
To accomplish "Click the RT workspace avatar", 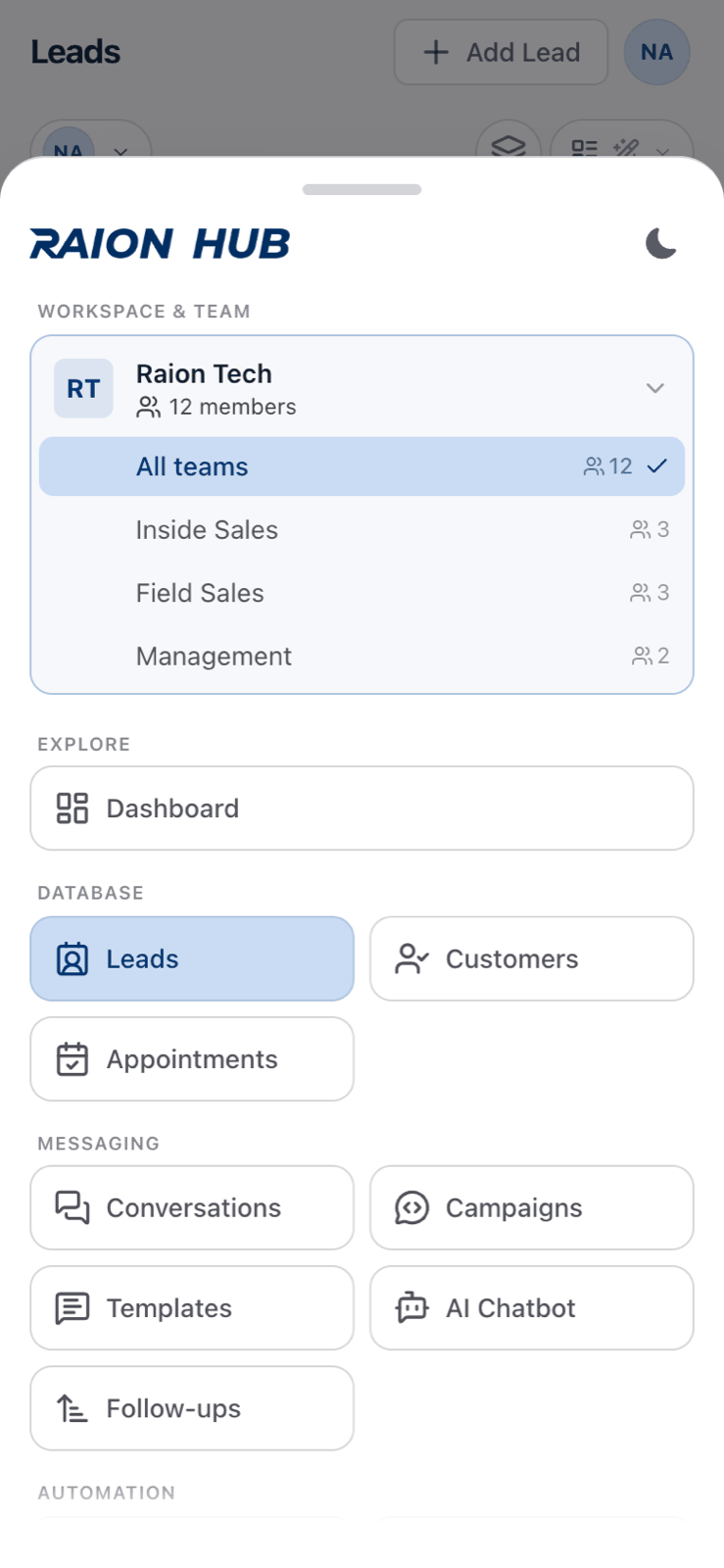I will [83, 388].
